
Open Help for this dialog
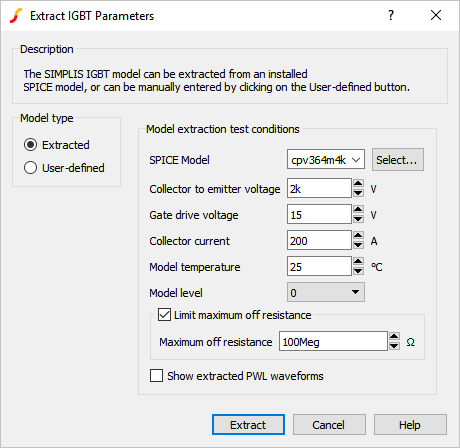click(410, 425)
